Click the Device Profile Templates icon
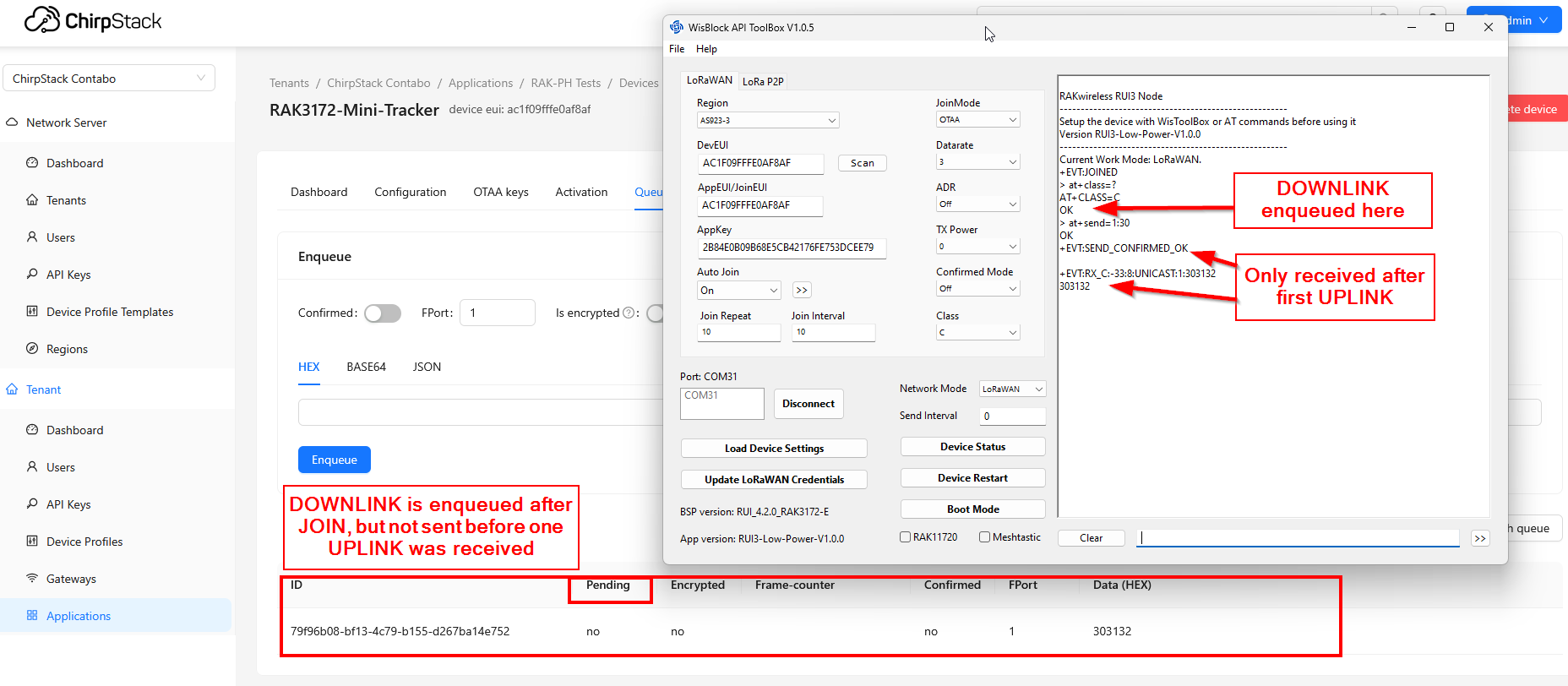Image resolution: width=1568 pixels, height=686 pixels. pyautogui.click(x=32, y=312)
